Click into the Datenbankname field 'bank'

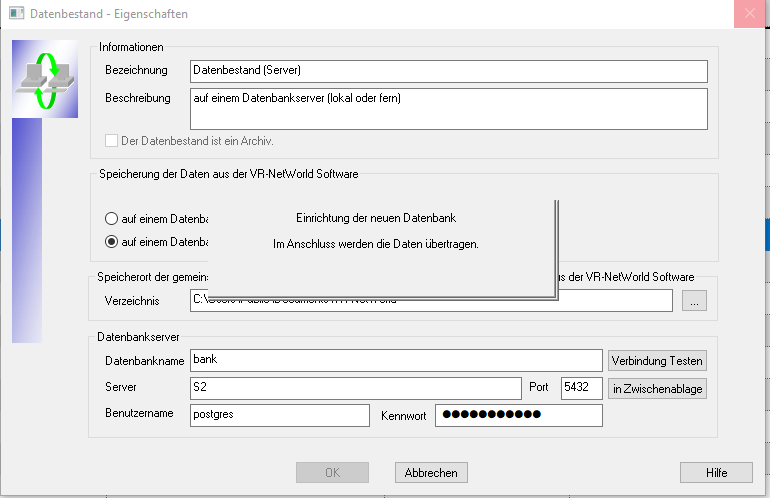(396, 360)
